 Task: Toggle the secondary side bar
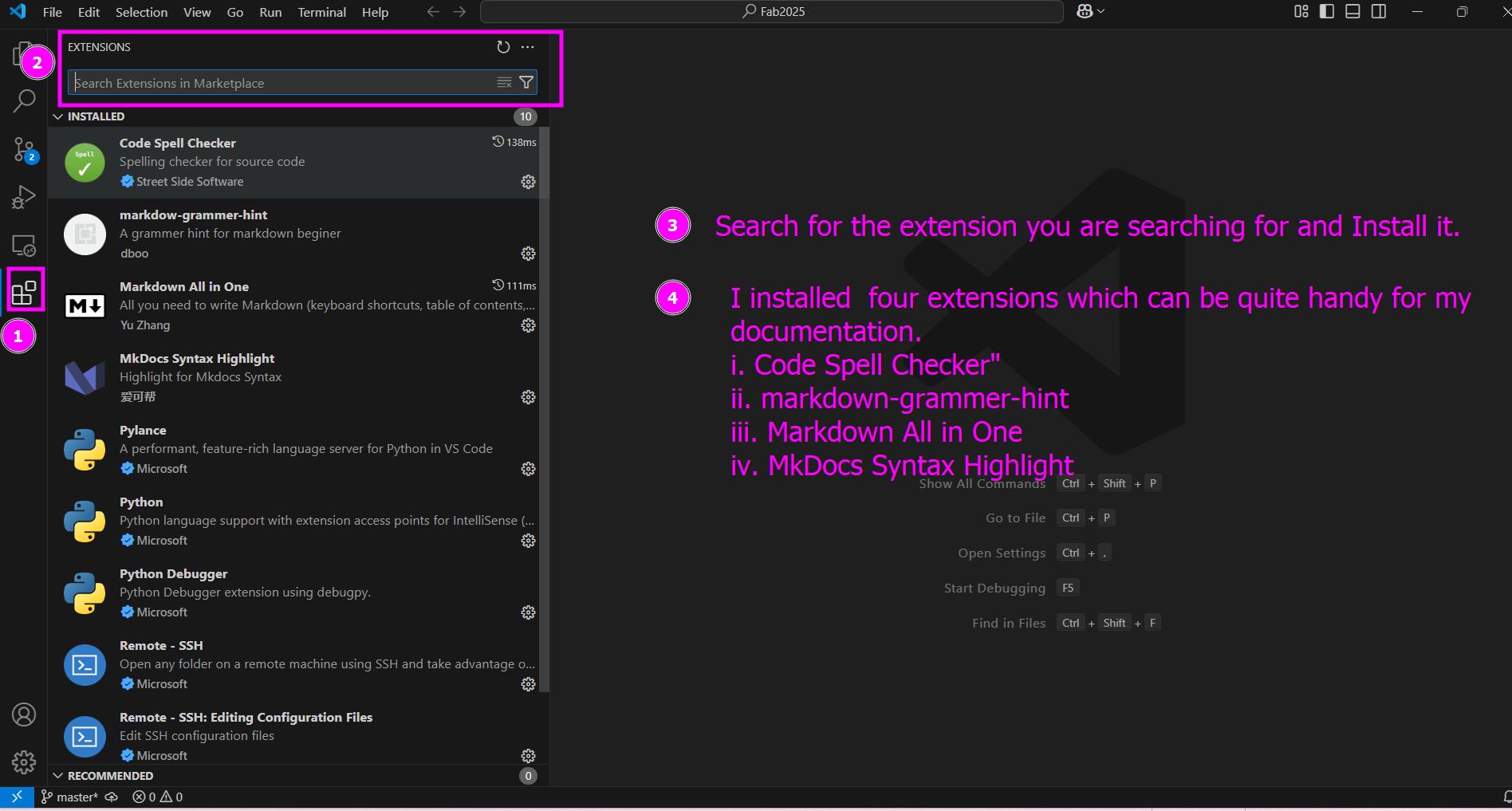tap(1379, 11)
